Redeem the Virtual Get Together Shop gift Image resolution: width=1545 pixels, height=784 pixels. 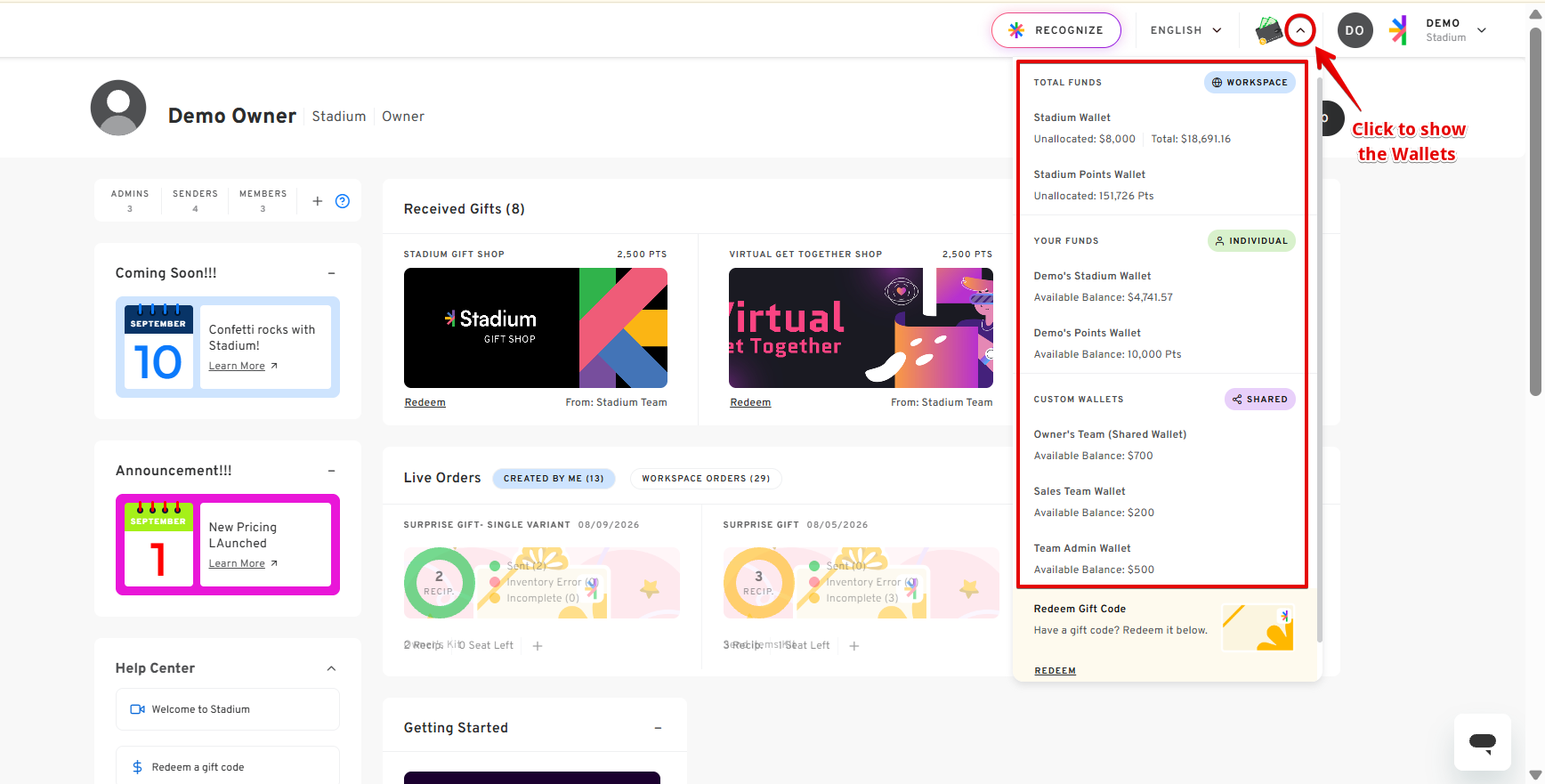(750, 402)
